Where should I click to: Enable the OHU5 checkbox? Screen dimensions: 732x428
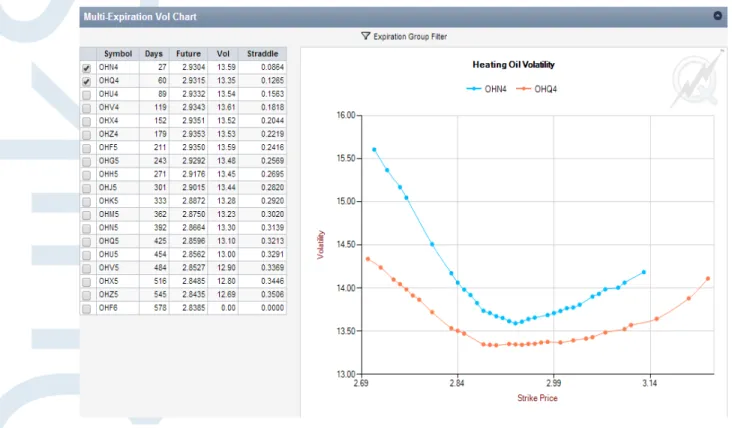(86, 255)
